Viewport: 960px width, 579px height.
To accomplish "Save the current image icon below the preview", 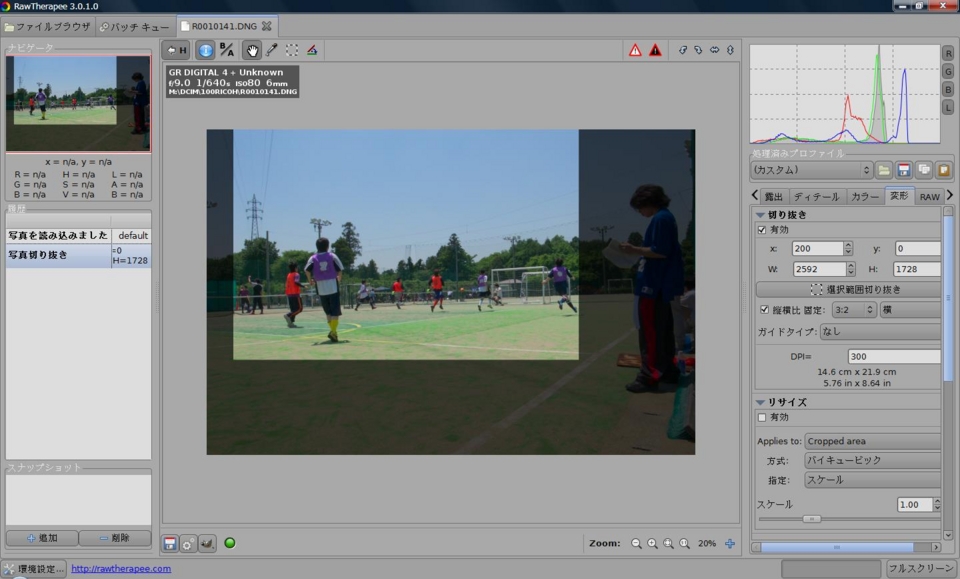I will coord(170,544).
